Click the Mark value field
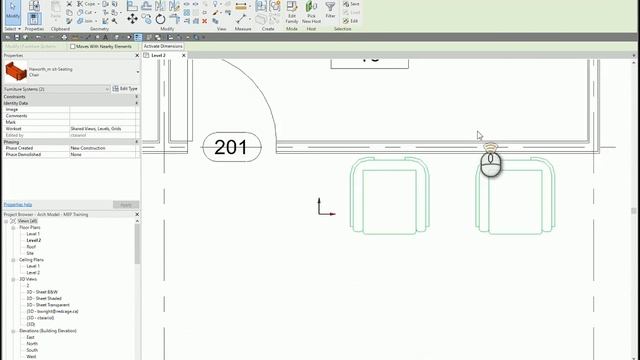Screen dimensions: 640x360 (102, 122)
